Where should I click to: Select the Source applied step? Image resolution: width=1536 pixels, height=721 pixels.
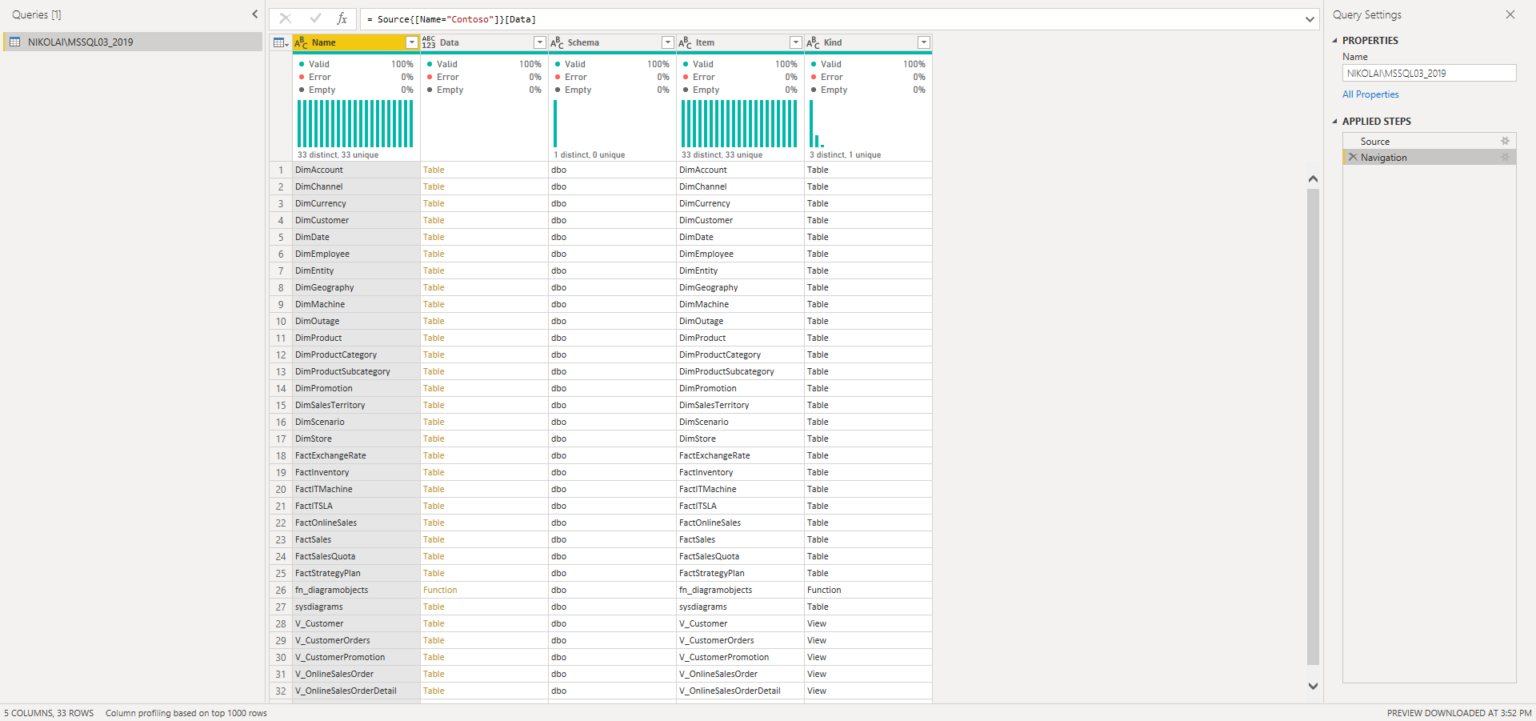[1429, 141]
